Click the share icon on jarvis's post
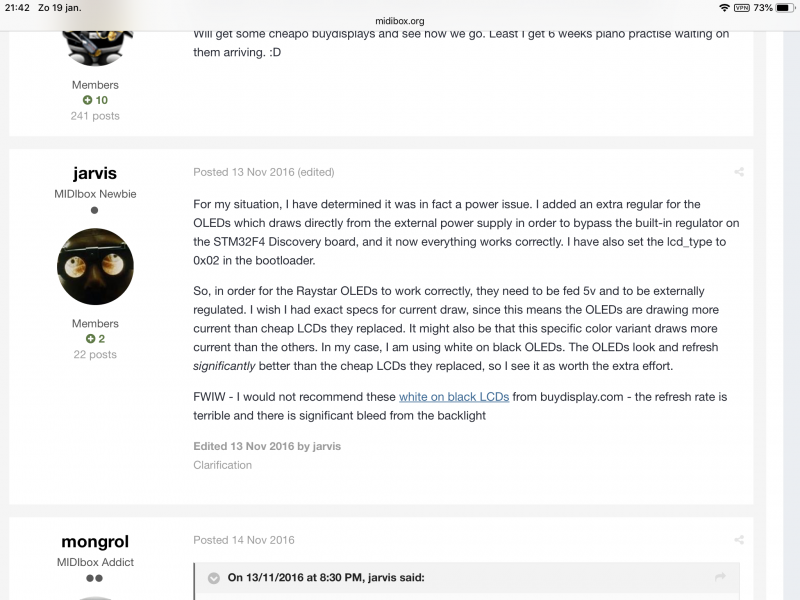The width and height of the screenshot is (800, 600). coord(739,172)
